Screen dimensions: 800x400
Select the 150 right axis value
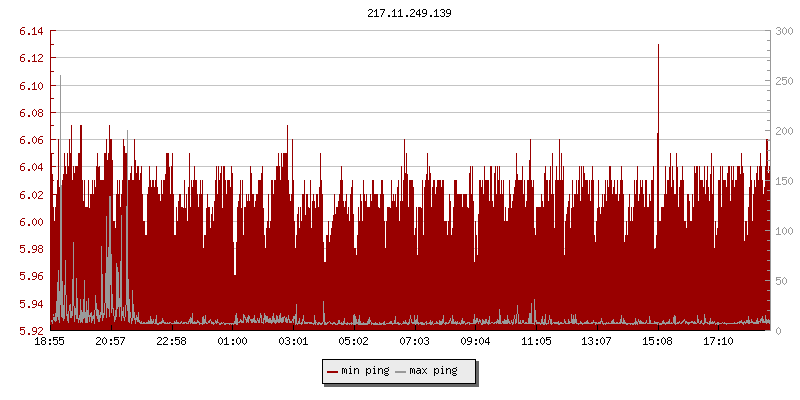[x=784, y=181]
